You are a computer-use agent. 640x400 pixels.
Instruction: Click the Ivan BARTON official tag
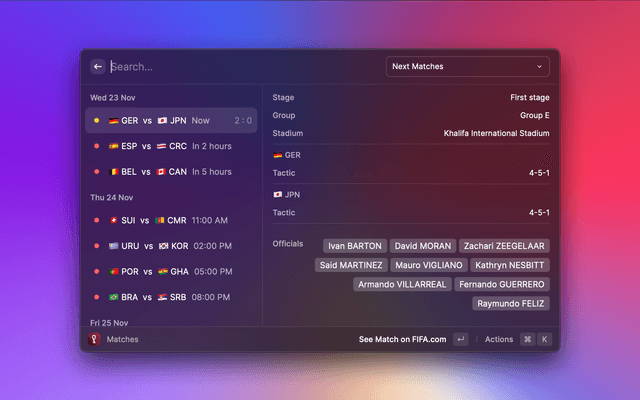[x=354, y=245]
